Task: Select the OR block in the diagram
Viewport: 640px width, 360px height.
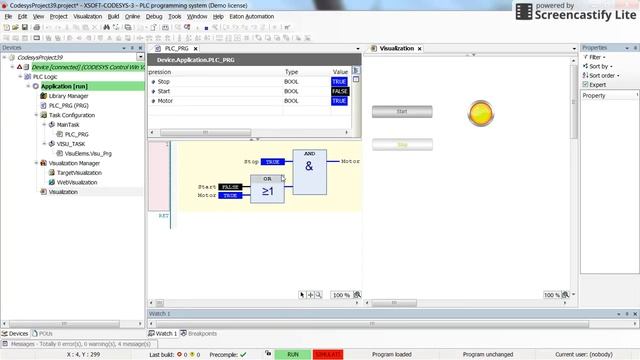Action: 267,189
